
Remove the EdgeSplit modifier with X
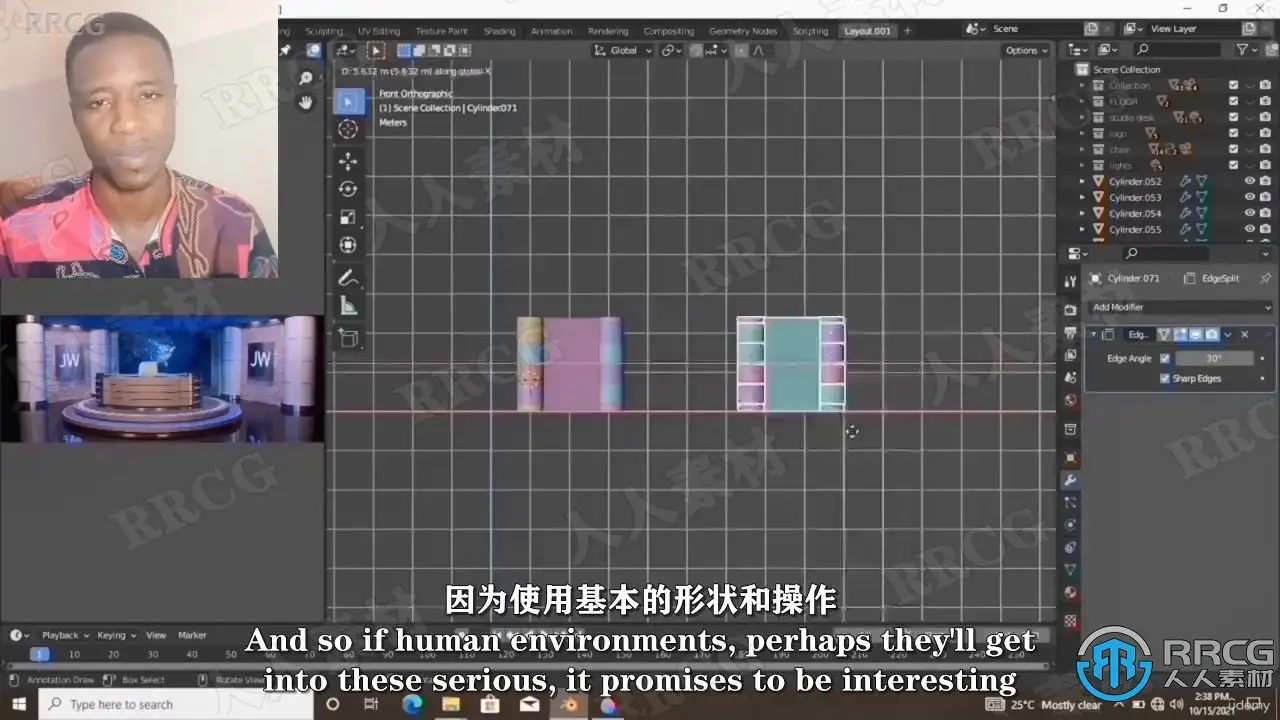pyautogui.click(x=1245, y=334)
